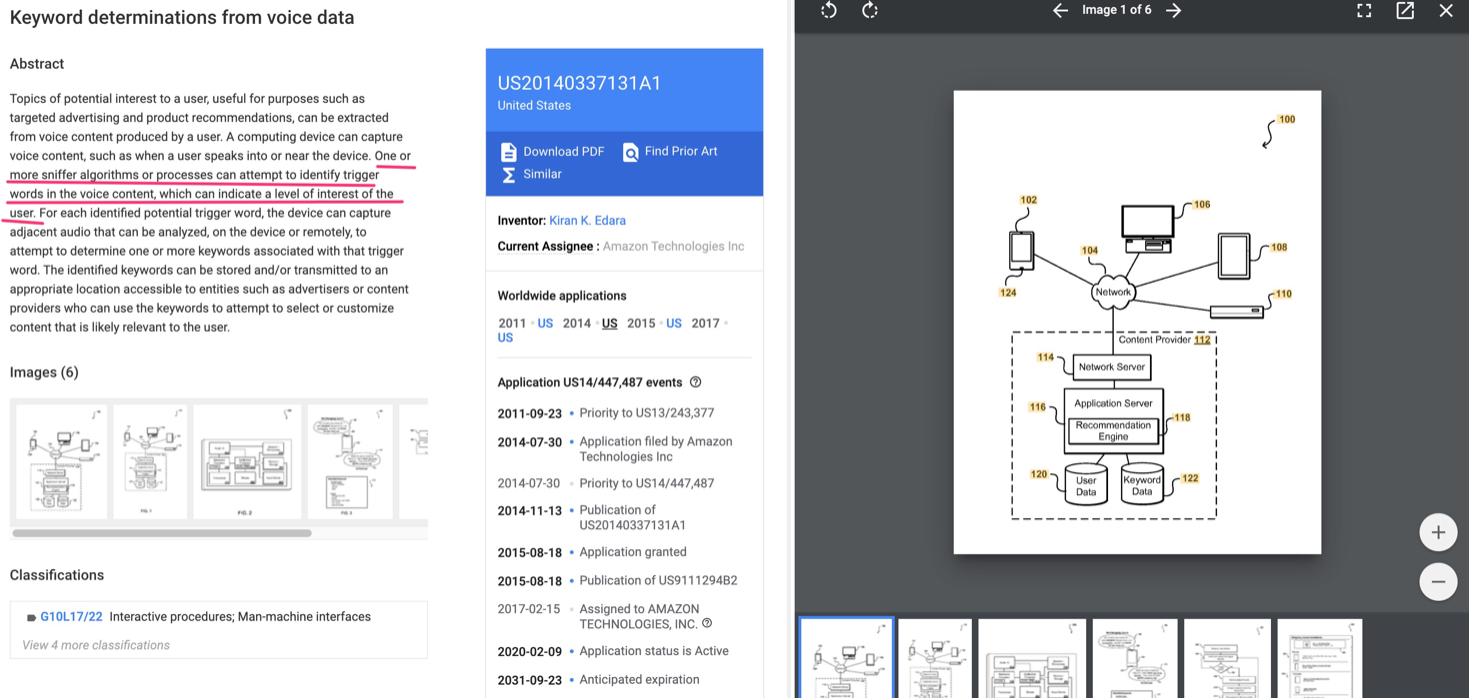The width and height of the screenshot is (1469, 698).
Task: Rotate image clockwise in the viewer
Action: [x=870, y=11]
